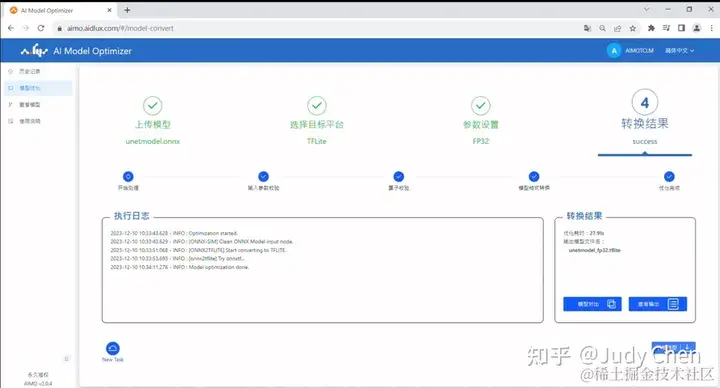Open the media control icon in browser toolbar
720x388 pixels.
pos(666,28)
